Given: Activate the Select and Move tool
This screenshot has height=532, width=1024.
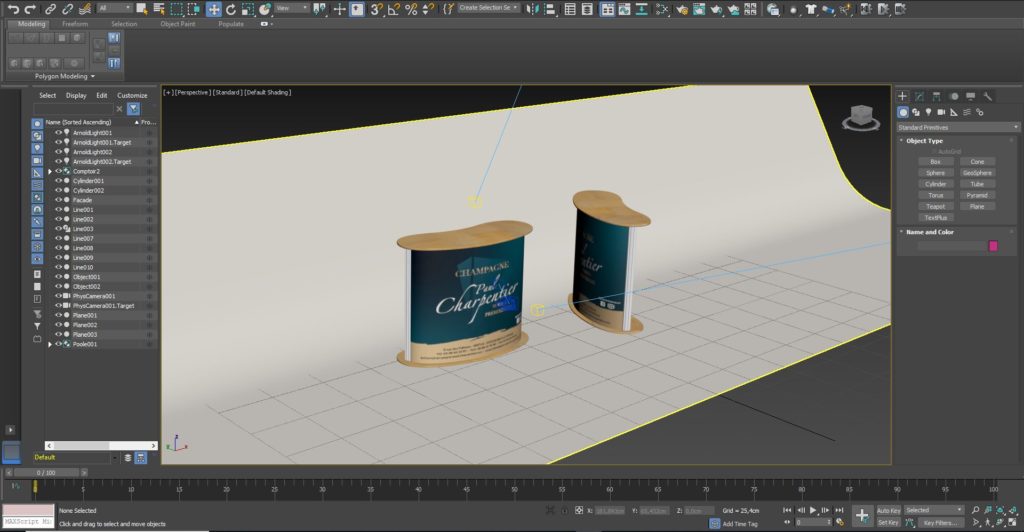Looking at the screenshot, I should pyautogui.click(x=214, y=9).
